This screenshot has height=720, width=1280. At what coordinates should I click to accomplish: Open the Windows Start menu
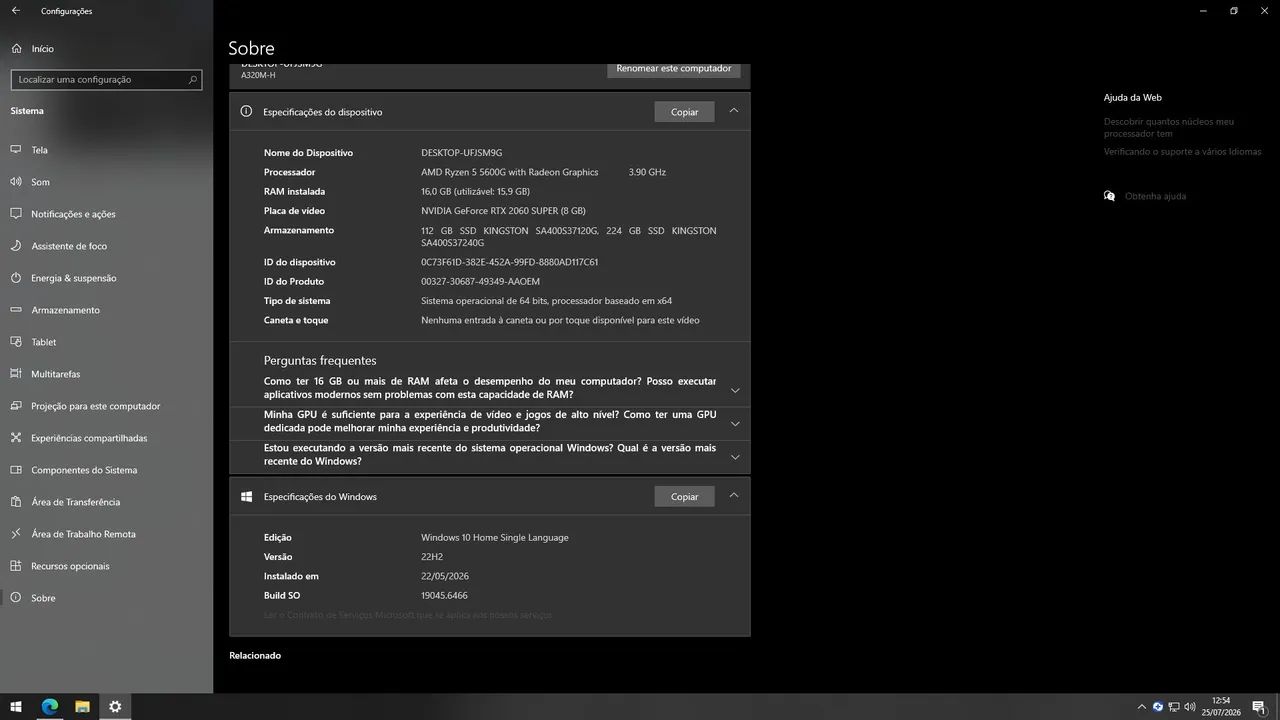coord(16,707)
